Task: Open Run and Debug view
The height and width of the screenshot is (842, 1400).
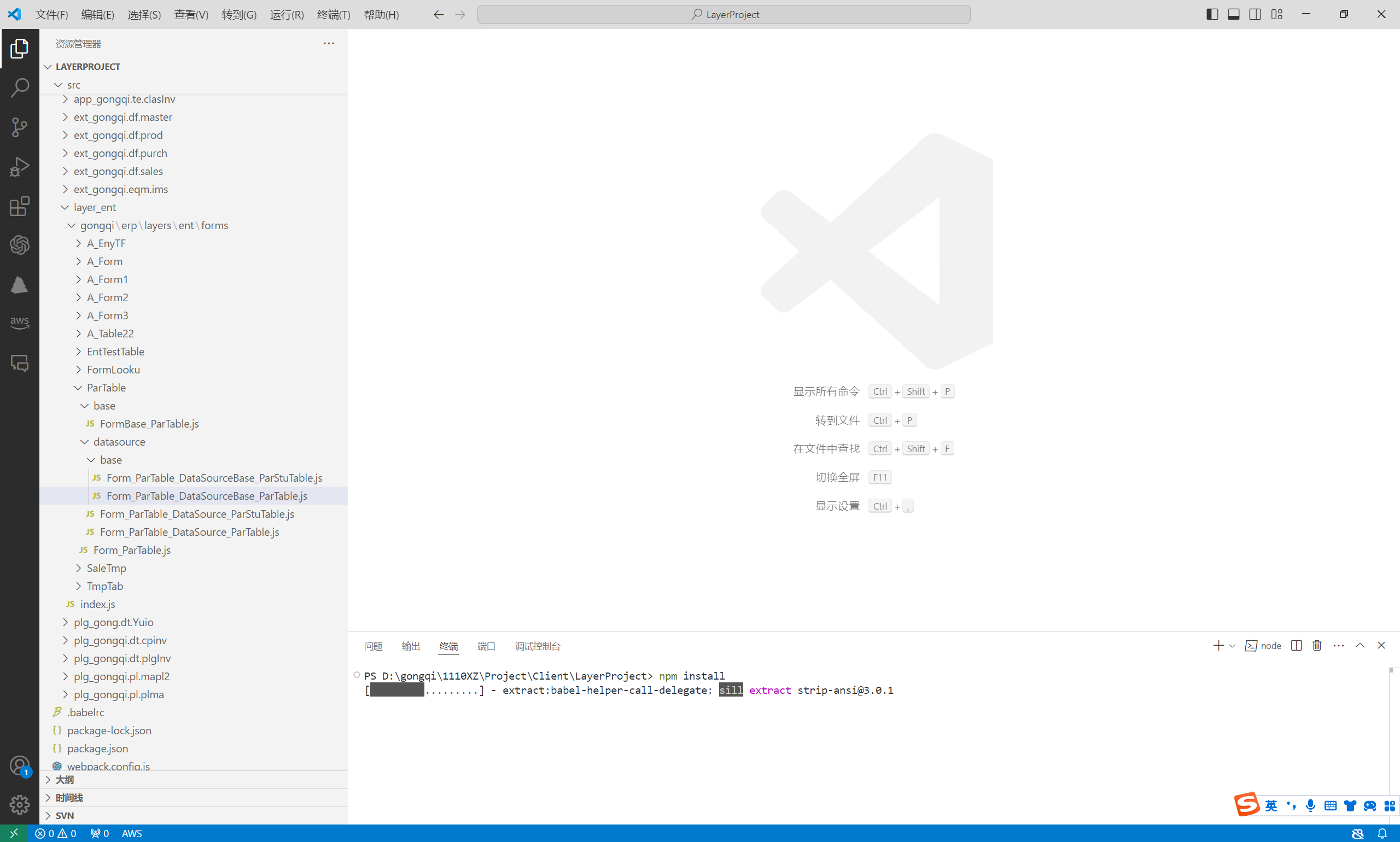Action: (x=19, y=167)
